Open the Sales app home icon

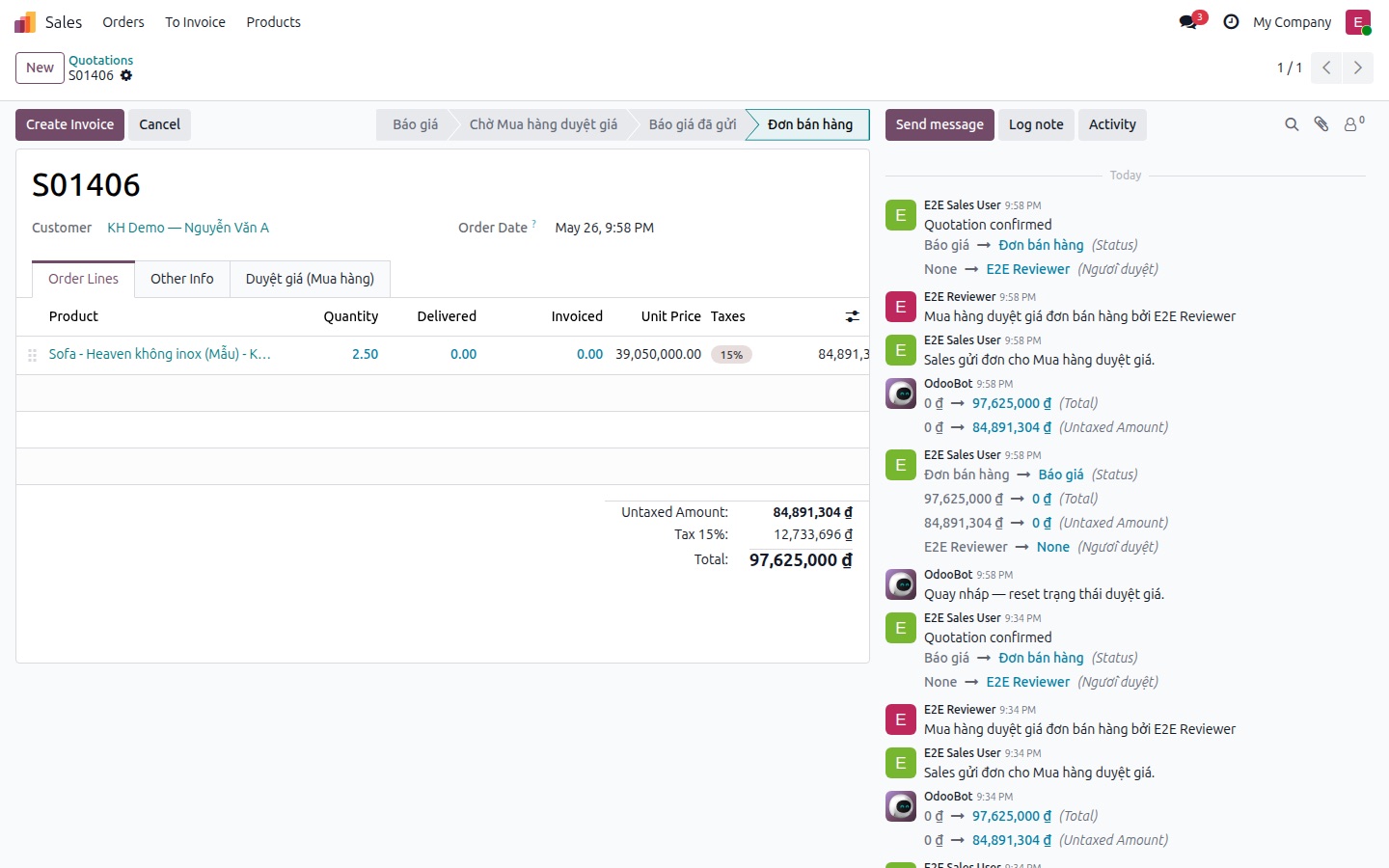(x=25, y=22)
